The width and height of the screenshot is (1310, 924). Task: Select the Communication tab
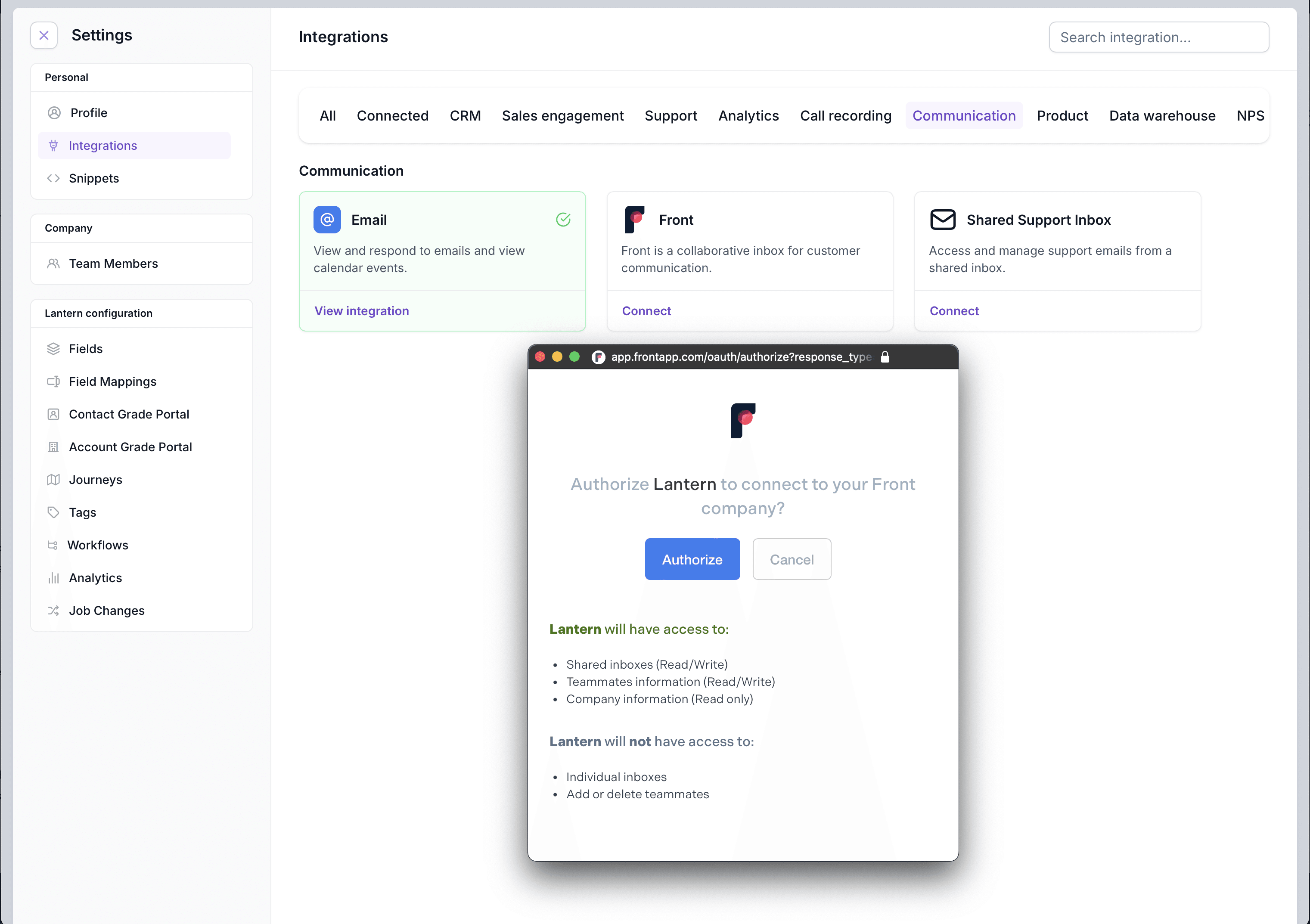coord(964,116)
